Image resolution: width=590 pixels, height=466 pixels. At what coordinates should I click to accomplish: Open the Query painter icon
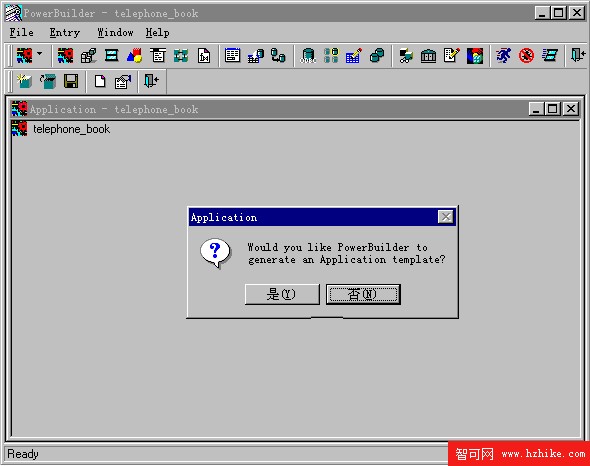[255, 56]
